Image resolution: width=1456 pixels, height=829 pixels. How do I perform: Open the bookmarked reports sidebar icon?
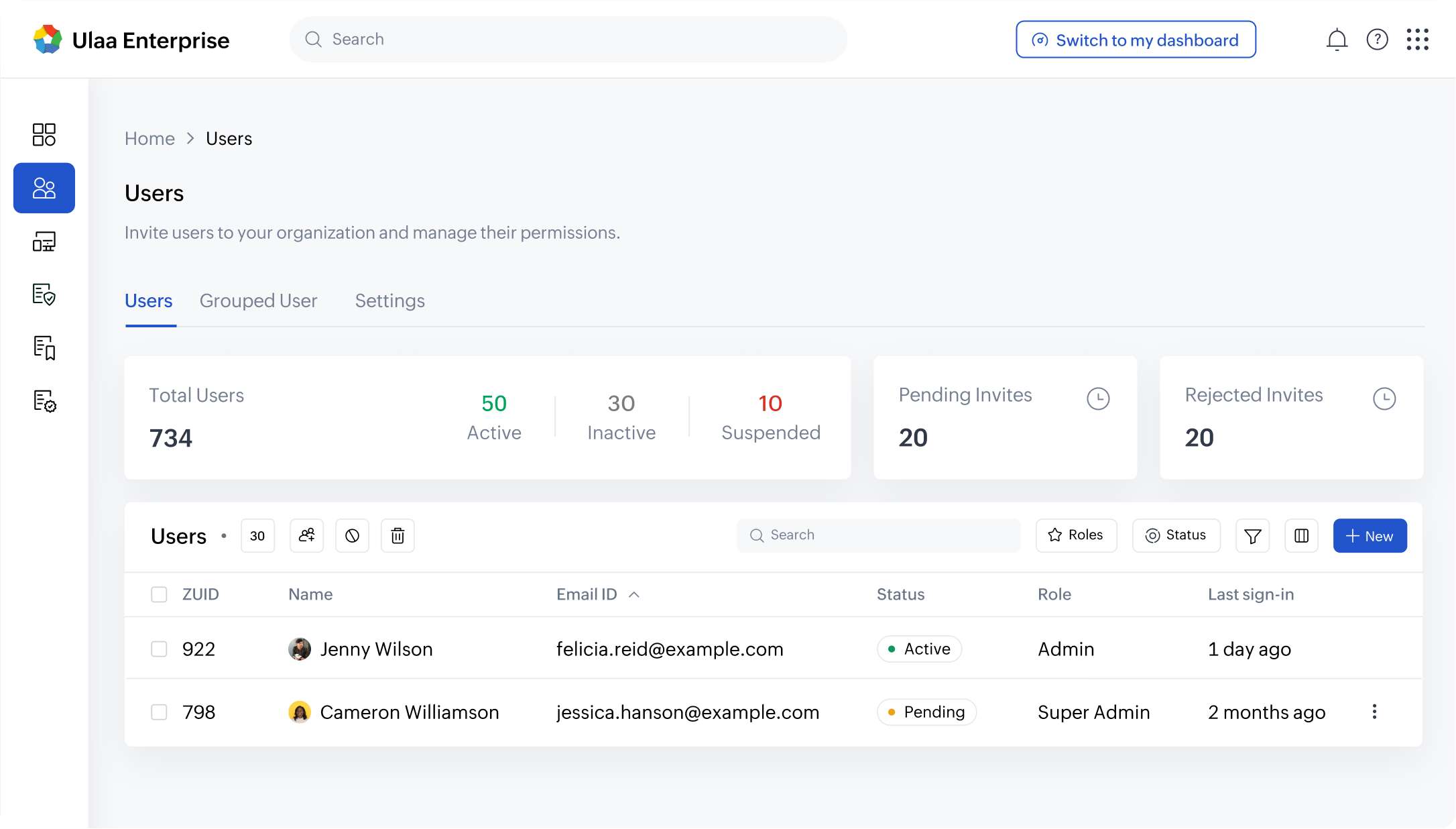point(44,347)
